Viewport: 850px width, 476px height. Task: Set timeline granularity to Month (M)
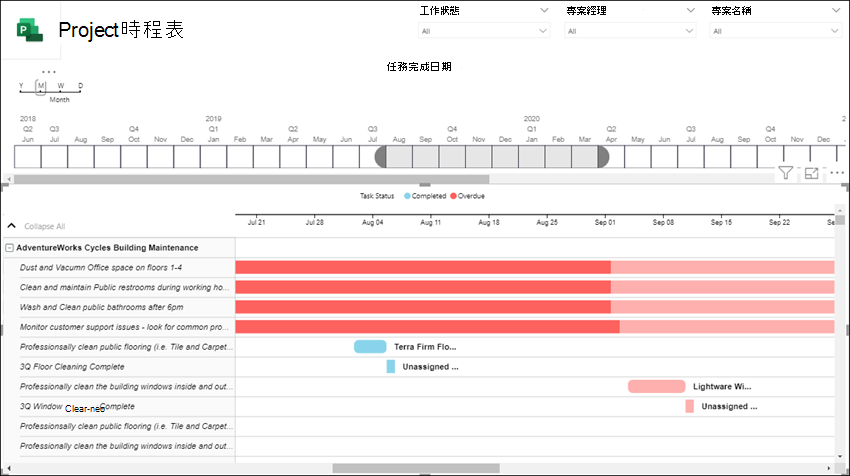(x=41, y=86)
